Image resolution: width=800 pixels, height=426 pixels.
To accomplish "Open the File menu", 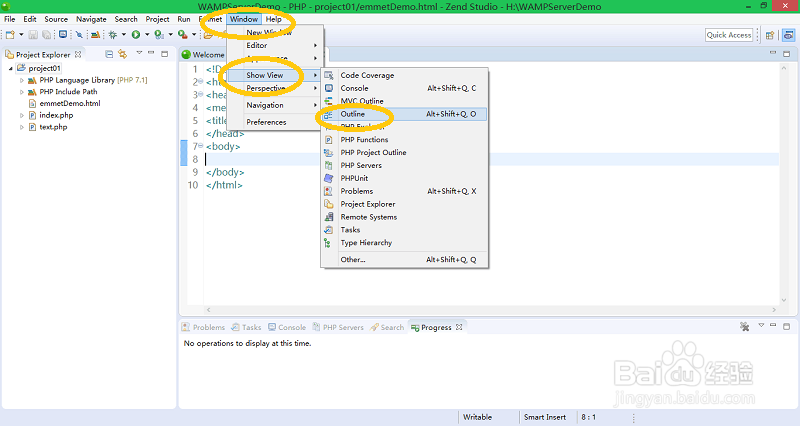I will (x=10, y=19).
